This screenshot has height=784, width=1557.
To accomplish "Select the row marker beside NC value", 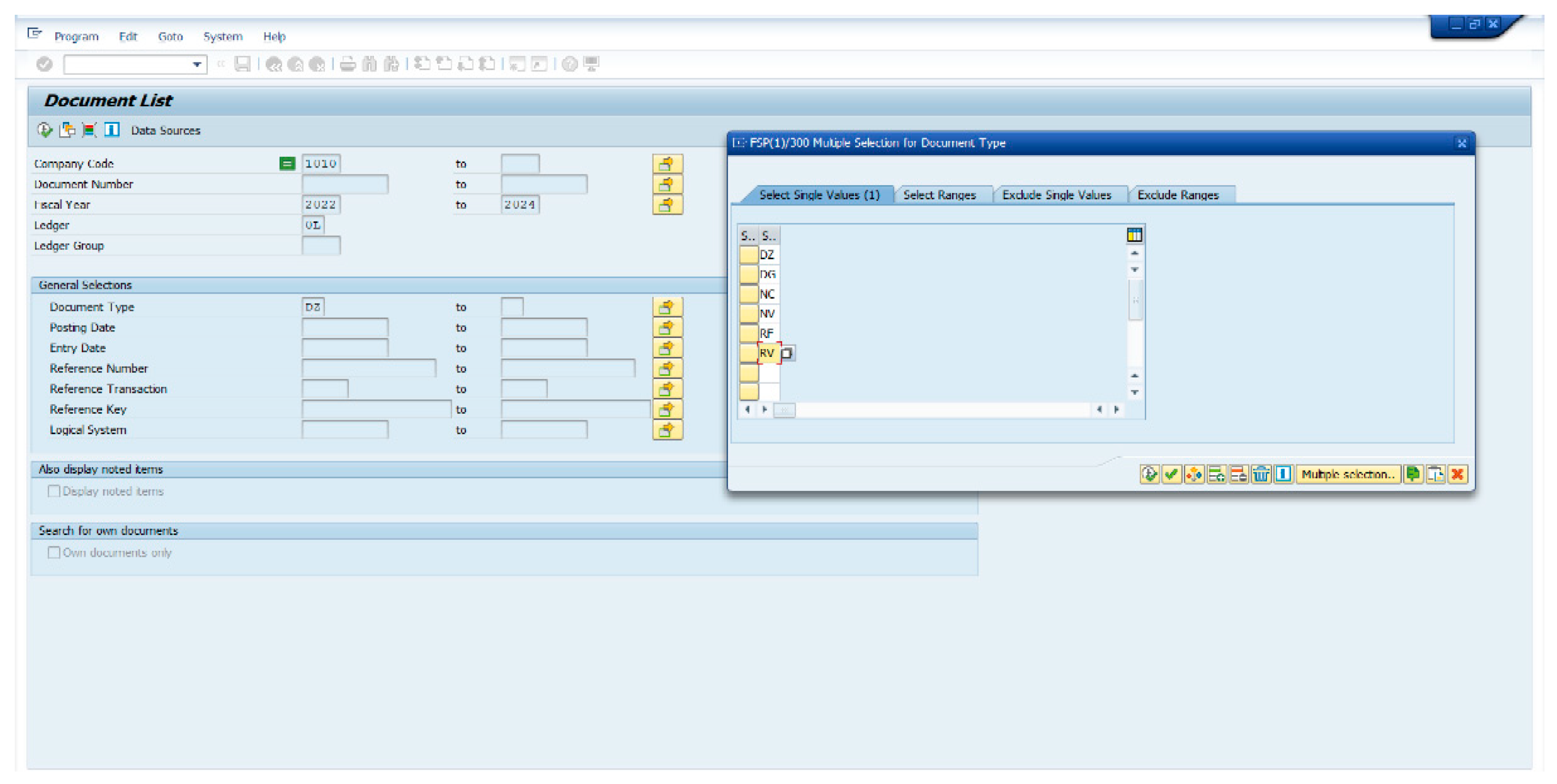I will coord(748,294).
